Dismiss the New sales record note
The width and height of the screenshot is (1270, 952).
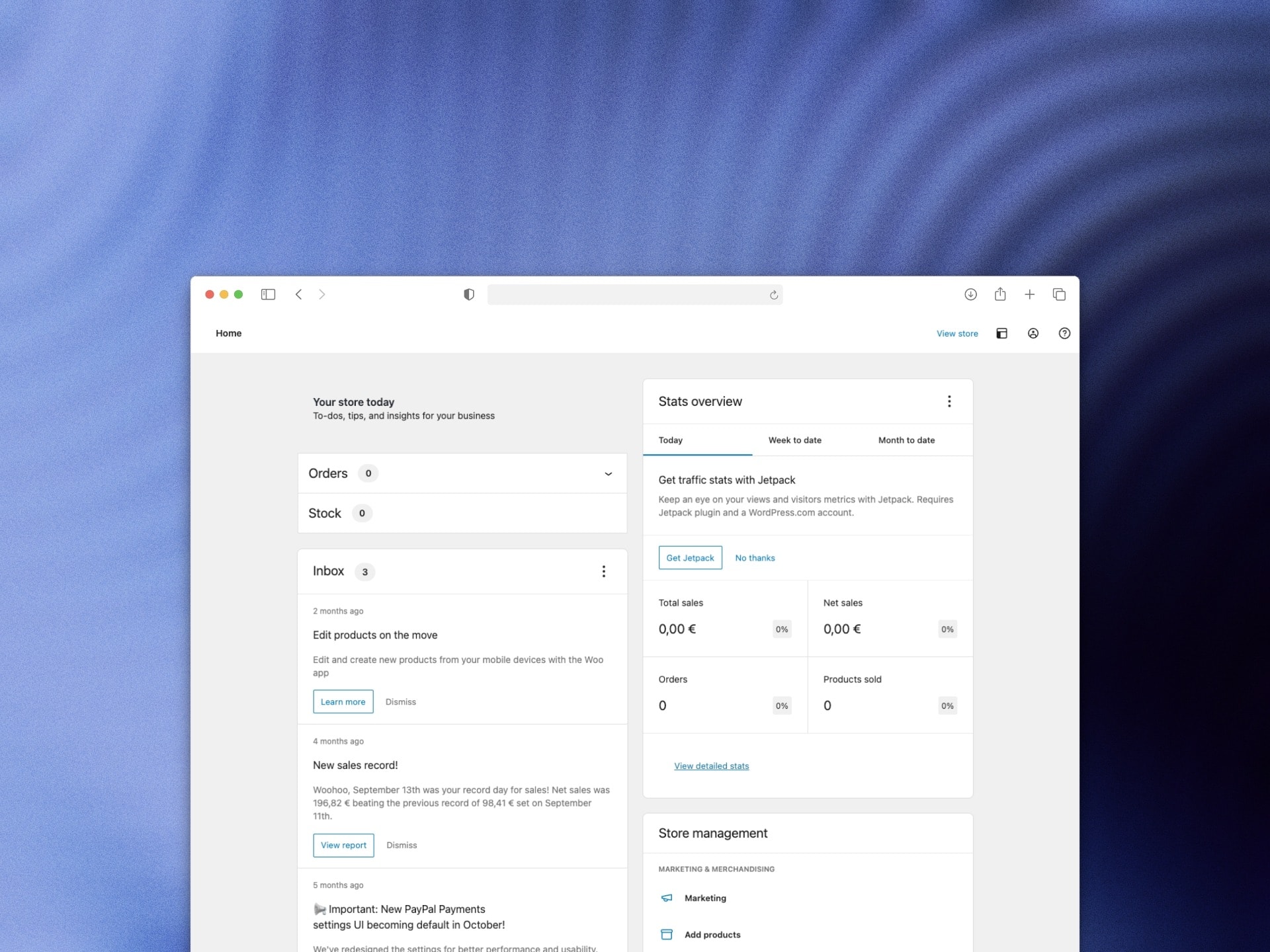402,845
